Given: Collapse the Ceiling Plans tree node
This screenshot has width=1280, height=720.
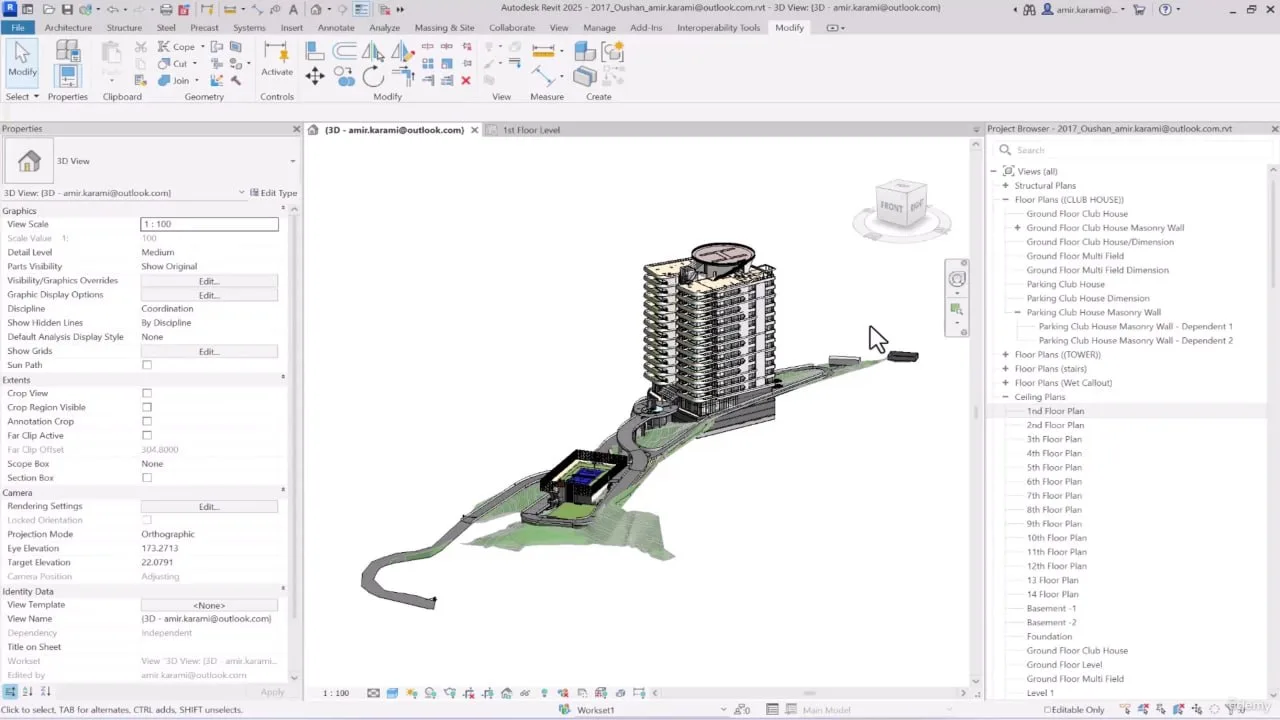Looking at the screenshot, I should coord(1005,397).
